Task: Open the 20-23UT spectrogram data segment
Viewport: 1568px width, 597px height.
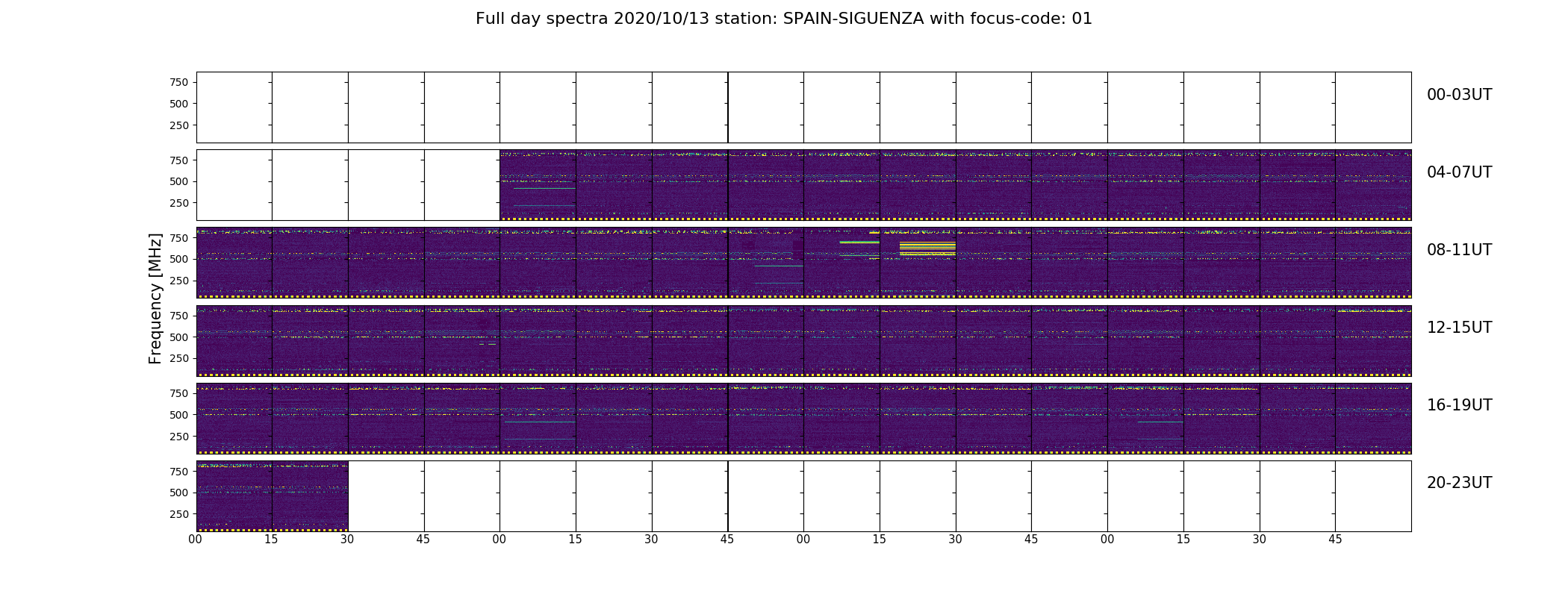Action: 272,496
